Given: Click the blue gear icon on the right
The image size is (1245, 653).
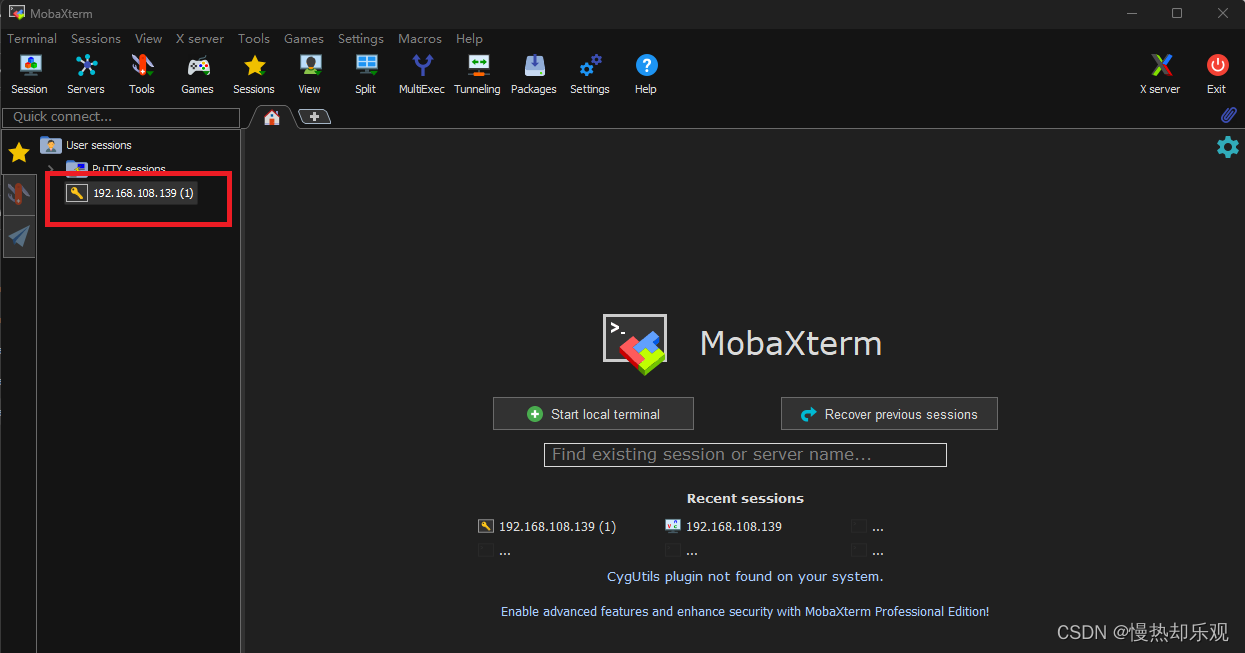Looking at the screenshot, I should (x=1227, y=147).
